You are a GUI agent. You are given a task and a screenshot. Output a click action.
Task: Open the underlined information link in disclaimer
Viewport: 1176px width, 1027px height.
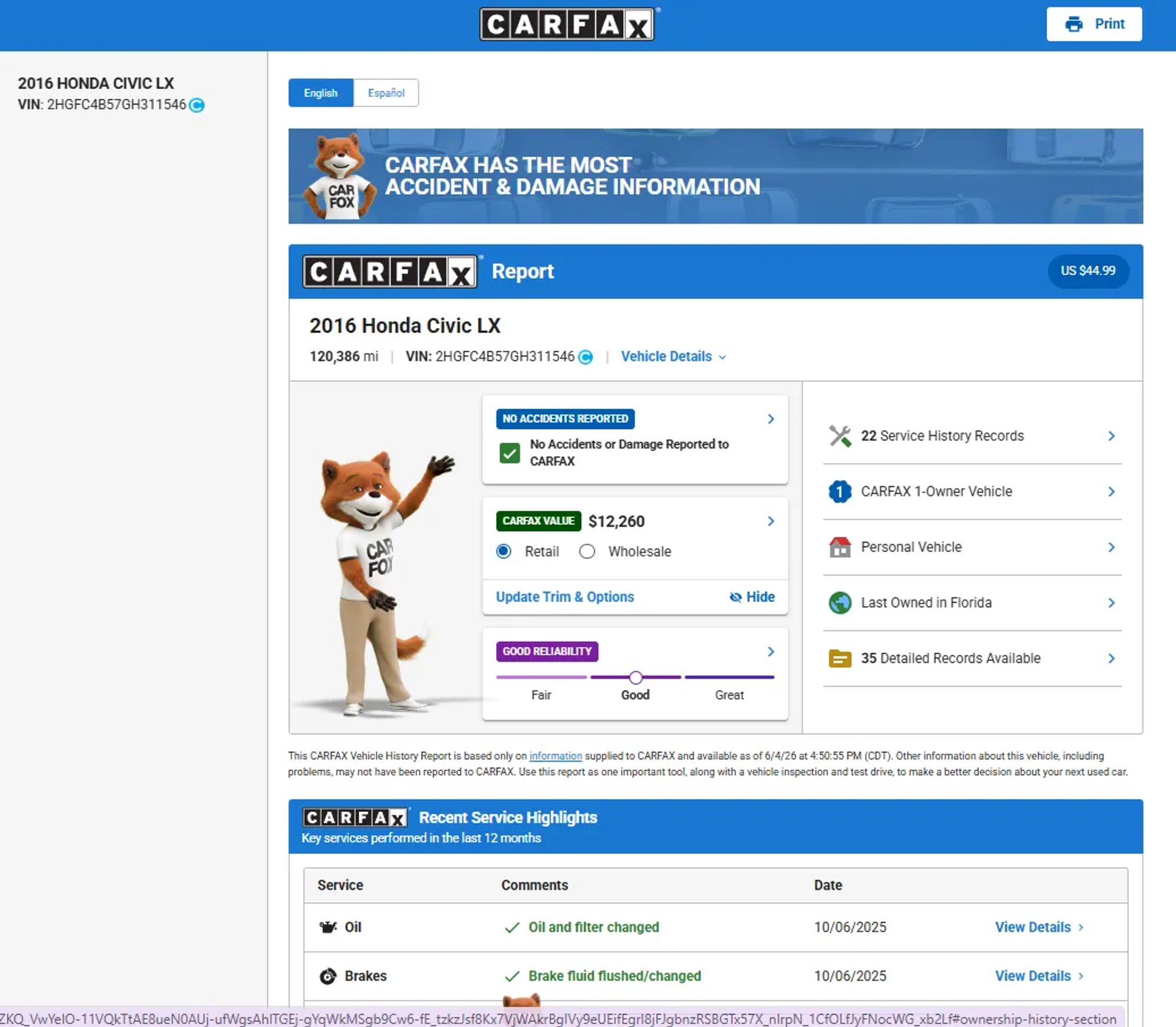[556, 756]
